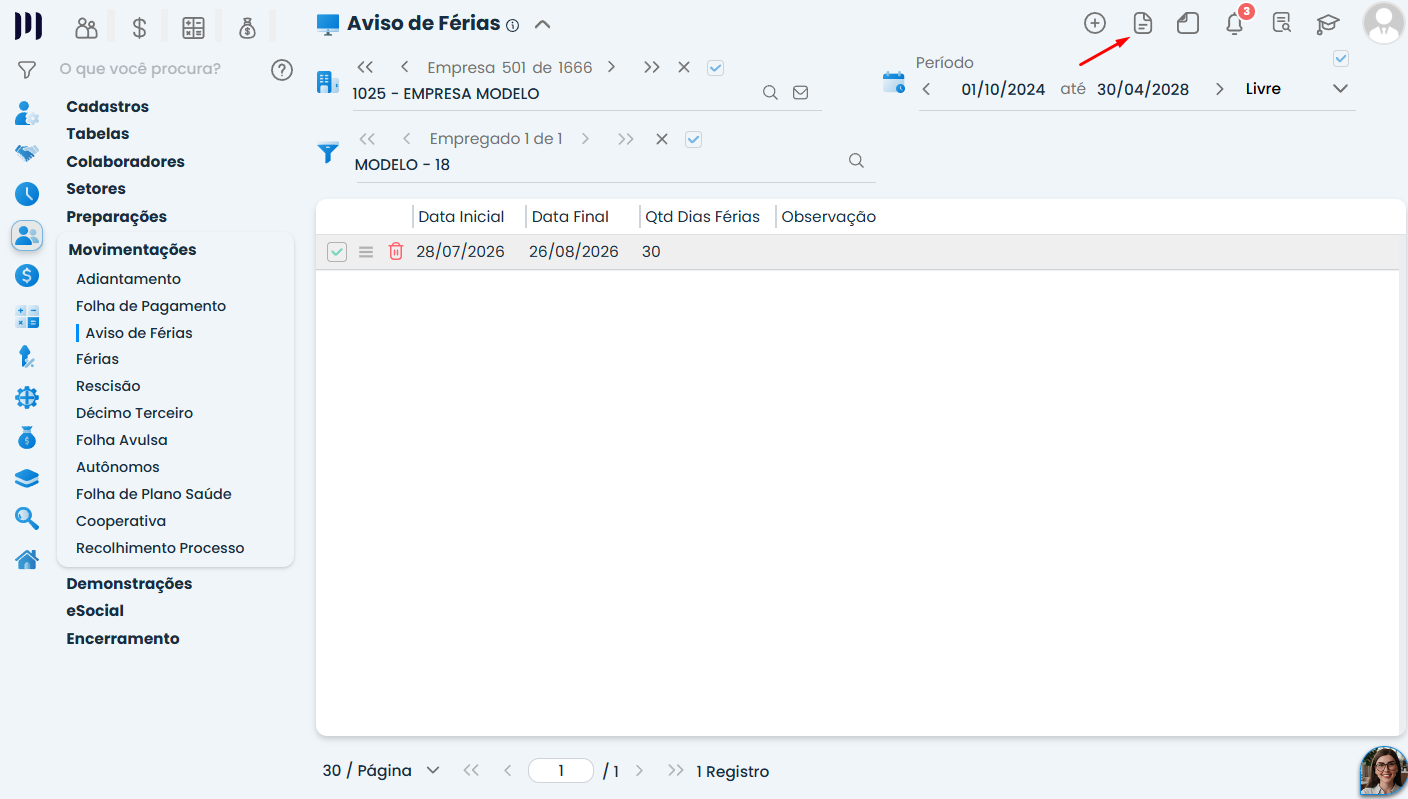Open the notifications bell icon
This screenshot has height=799, width=1408.
tap(1235, 23)
